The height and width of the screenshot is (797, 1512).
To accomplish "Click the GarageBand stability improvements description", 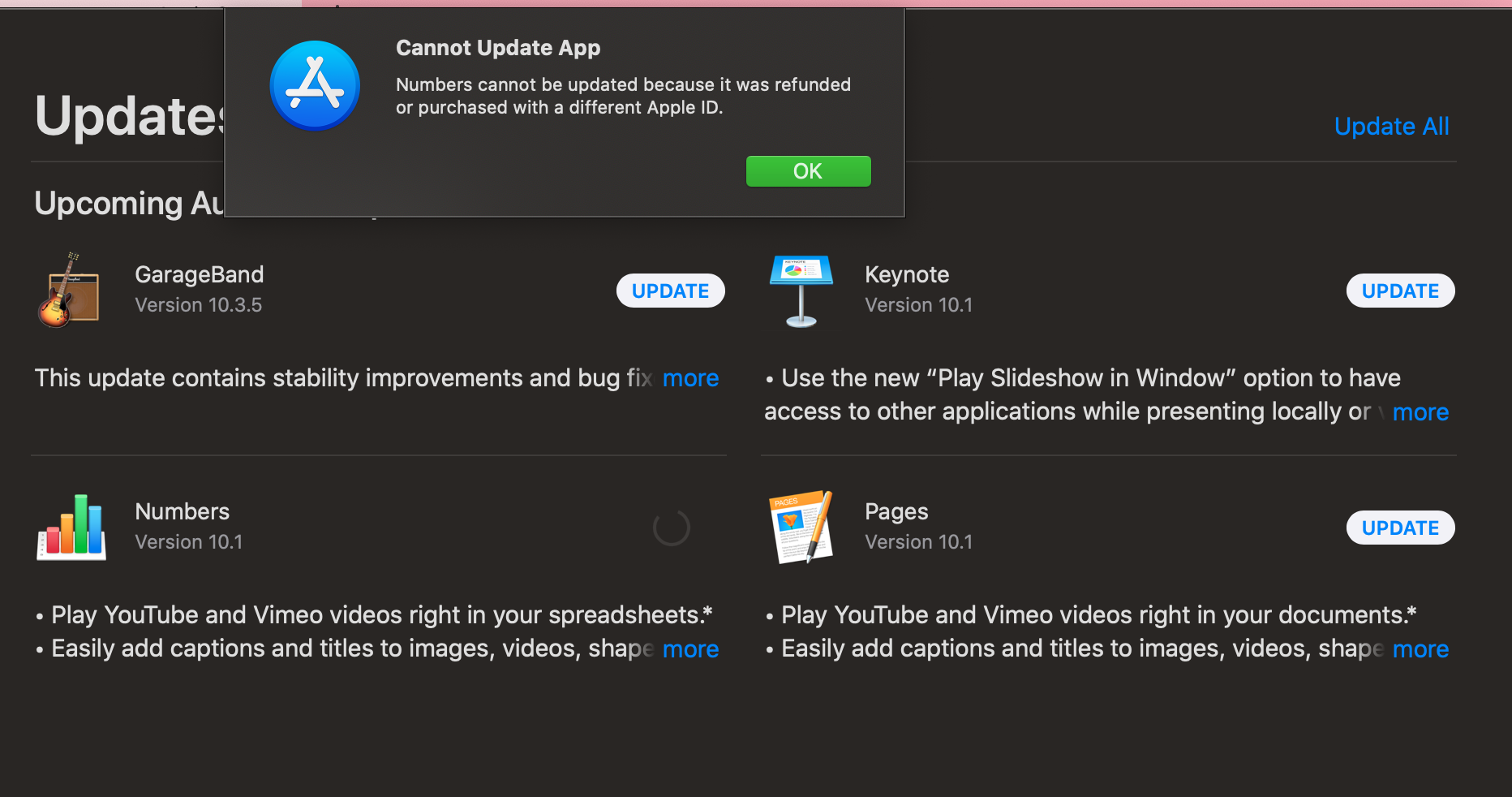I will (343, 378).
